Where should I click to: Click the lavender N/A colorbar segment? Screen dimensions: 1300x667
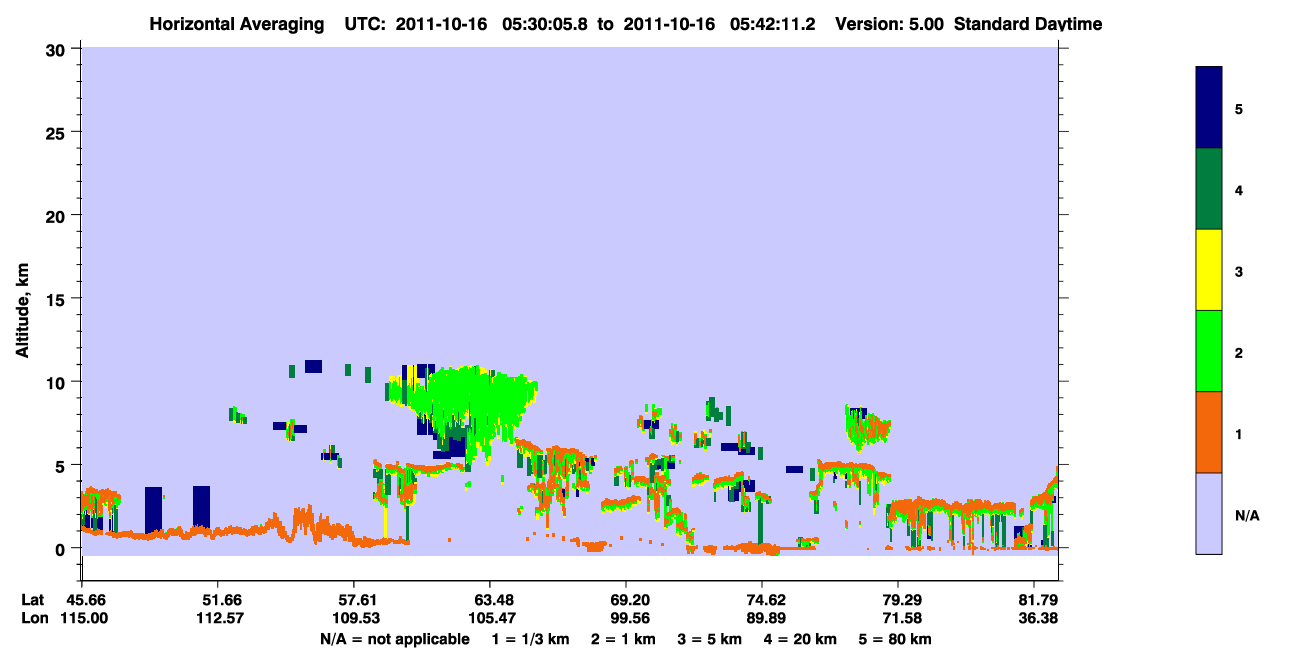tap(1209, 513)
